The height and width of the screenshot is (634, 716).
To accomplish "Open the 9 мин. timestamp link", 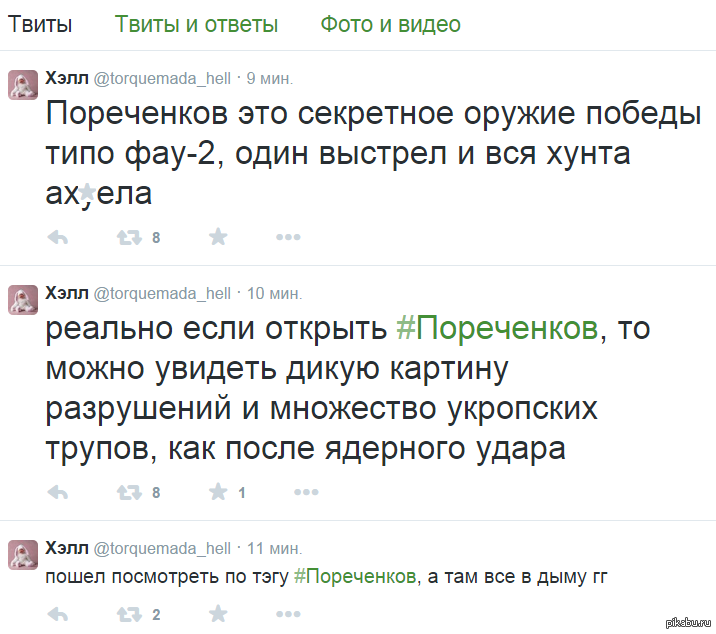I will [x=269, y=78].
